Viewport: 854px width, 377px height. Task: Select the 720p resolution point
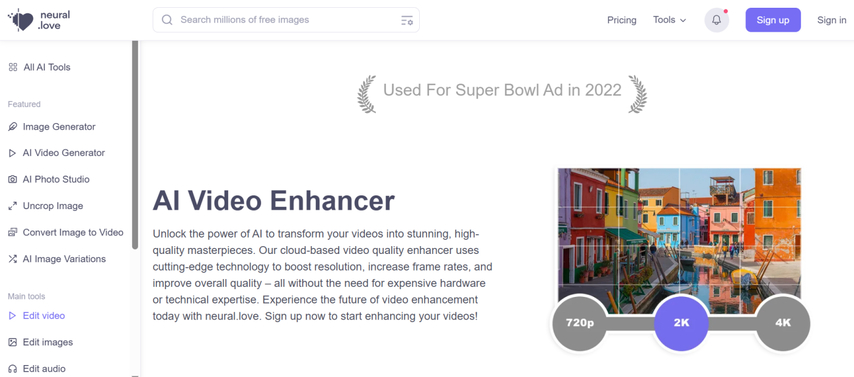point(580,323)
